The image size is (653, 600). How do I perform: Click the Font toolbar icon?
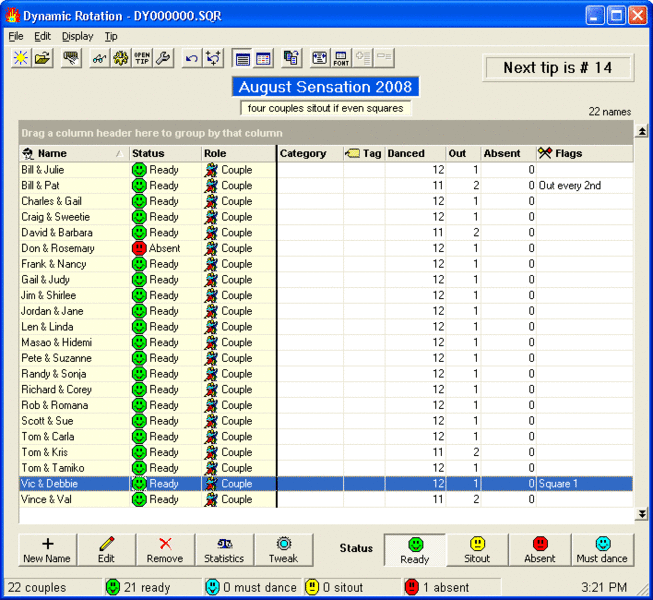341,59
